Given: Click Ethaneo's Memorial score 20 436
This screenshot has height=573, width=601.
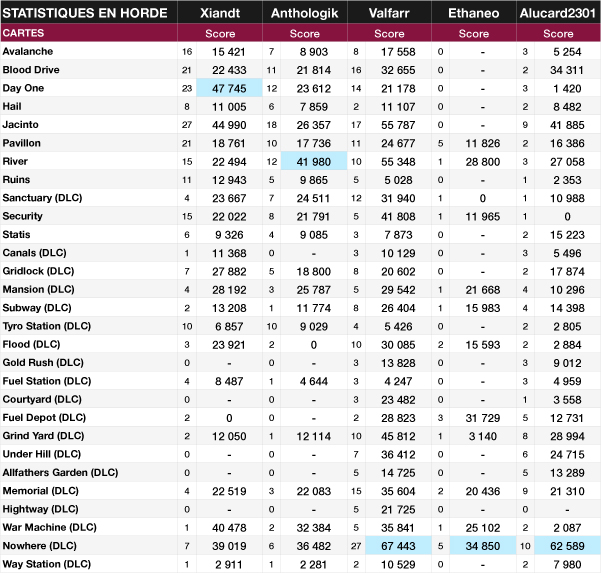Looking at the screenshot, I should click(x=483, y=491).
